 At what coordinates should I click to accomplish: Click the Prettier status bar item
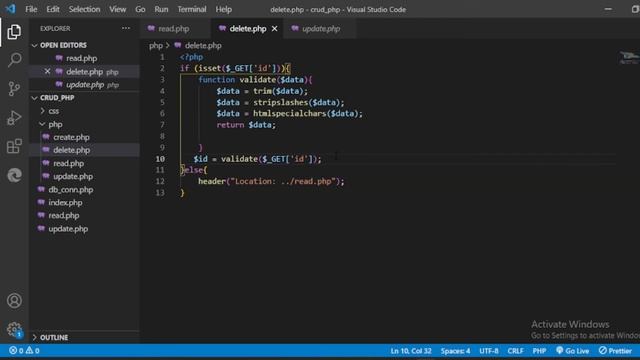click(x=615, y=351)
